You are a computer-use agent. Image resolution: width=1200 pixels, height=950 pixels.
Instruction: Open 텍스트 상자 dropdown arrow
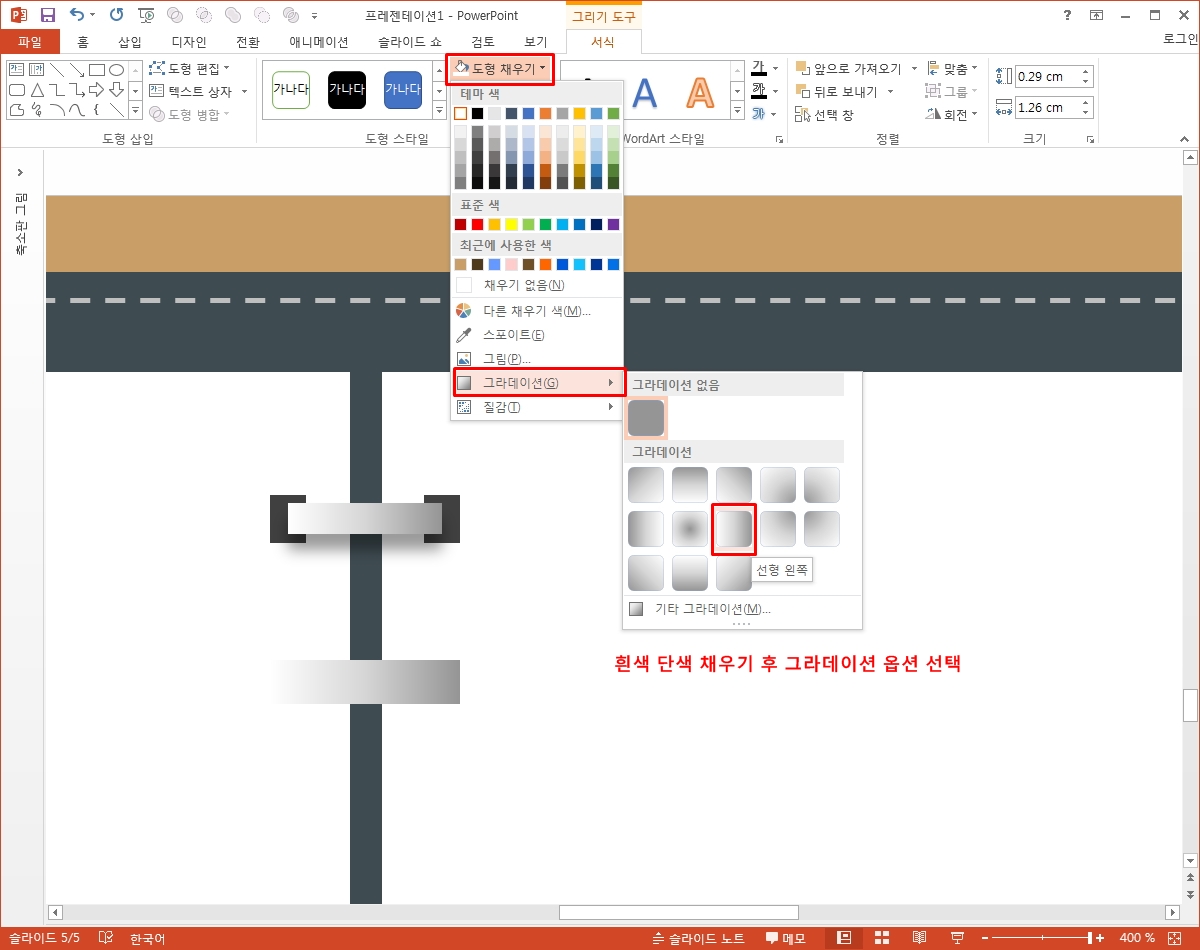[x=244, y=91]
